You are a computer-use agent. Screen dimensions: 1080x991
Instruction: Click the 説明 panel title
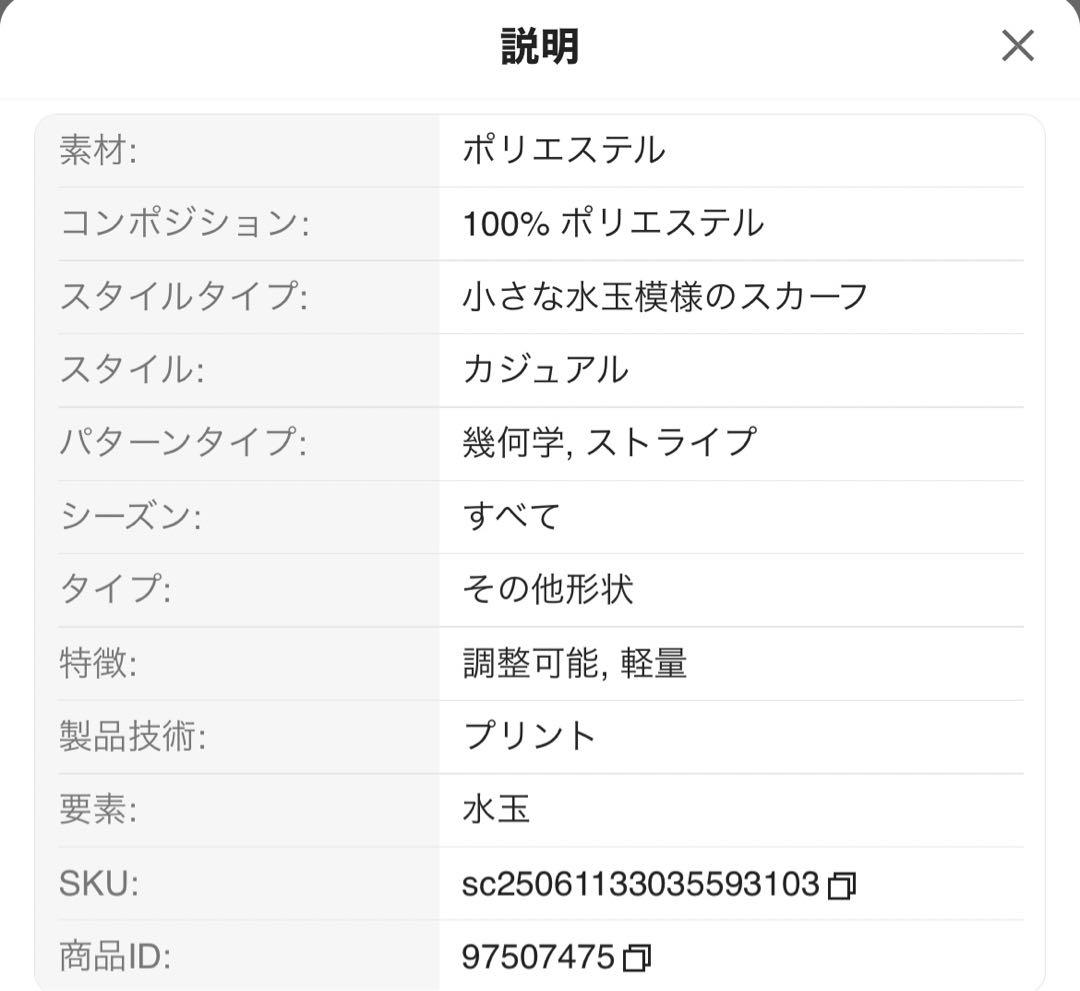click(x=539, y=46)
